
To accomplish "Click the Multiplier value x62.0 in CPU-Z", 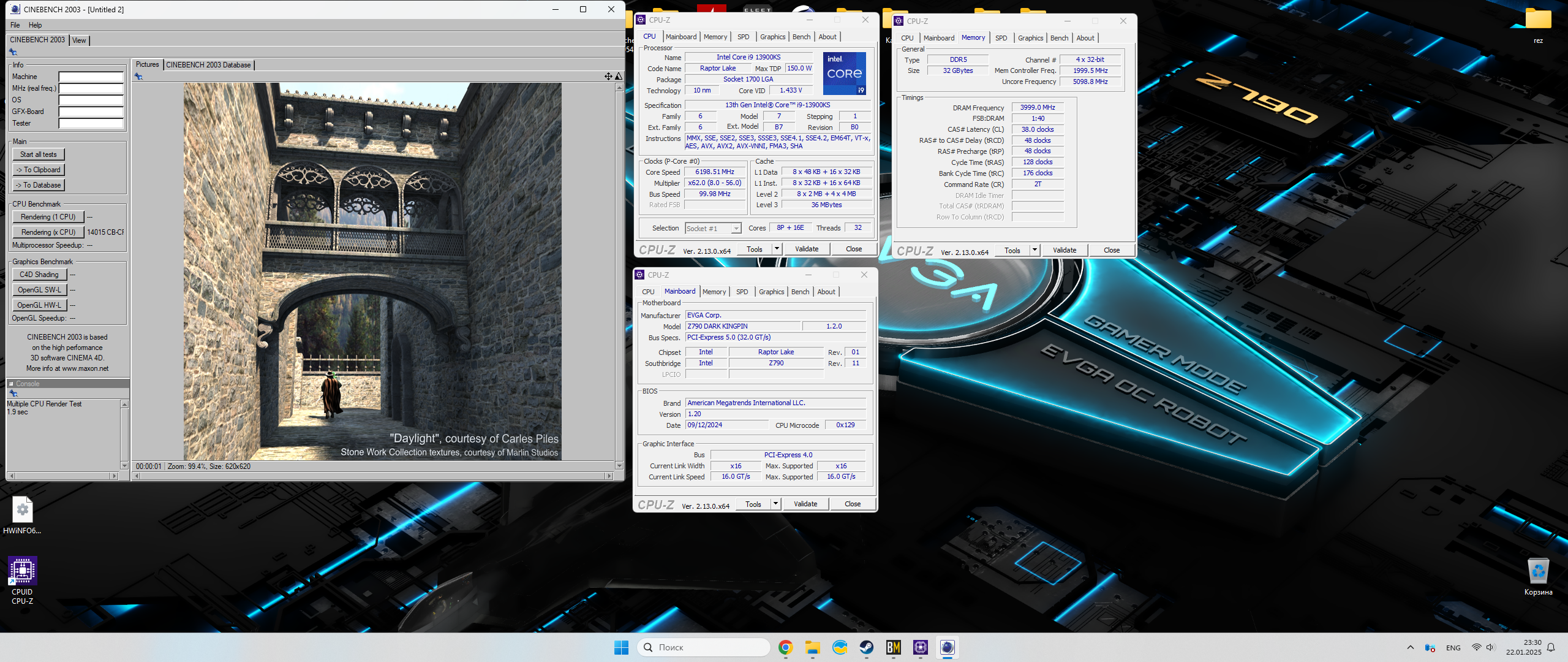I will coord(714,183).
